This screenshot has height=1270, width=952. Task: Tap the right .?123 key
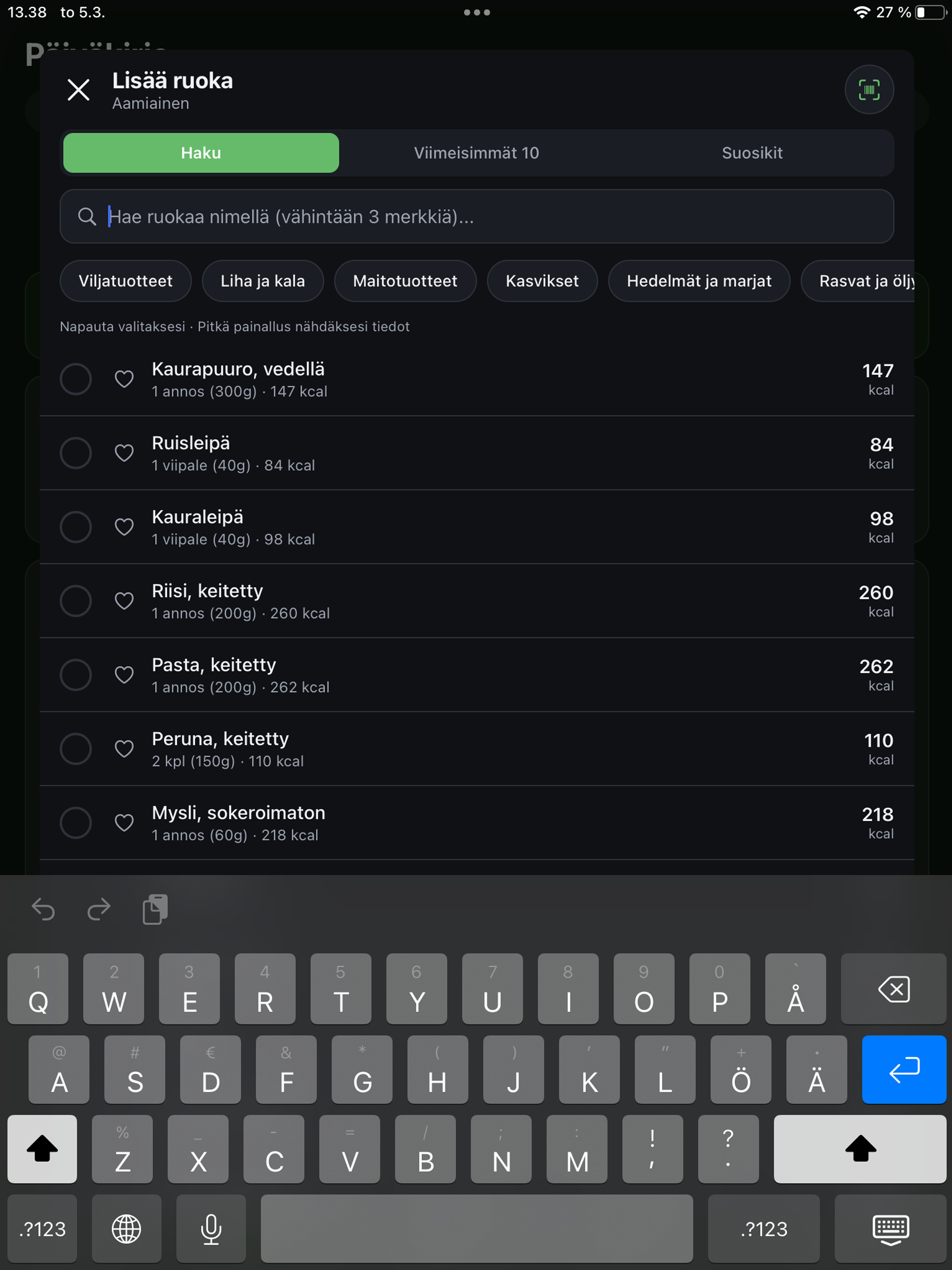coord(764,1228)
